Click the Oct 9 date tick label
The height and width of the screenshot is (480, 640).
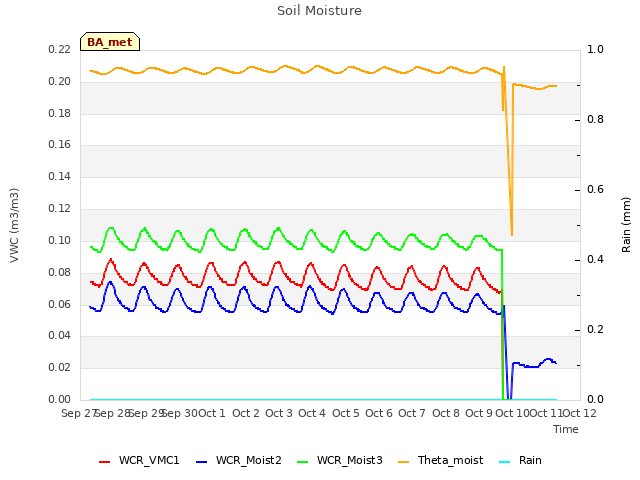coord(479,413)
